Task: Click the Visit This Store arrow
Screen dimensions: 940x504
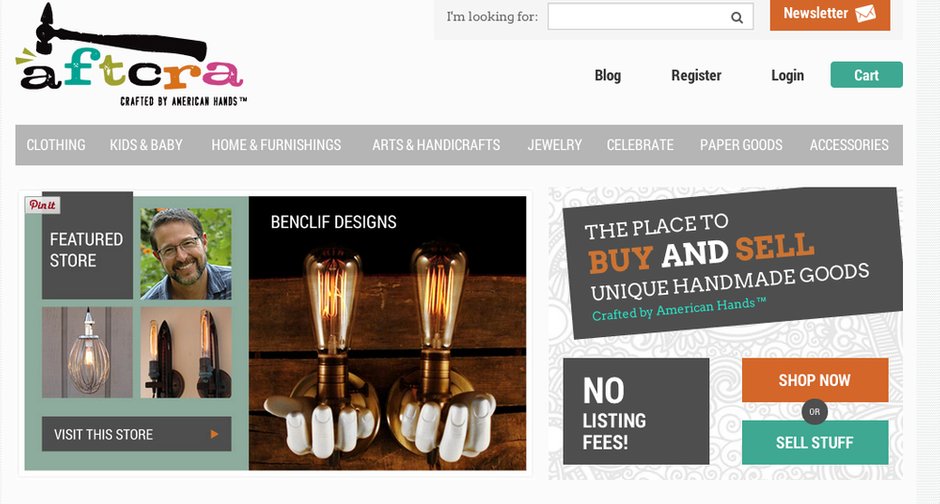Action: (x=214, y=434)
